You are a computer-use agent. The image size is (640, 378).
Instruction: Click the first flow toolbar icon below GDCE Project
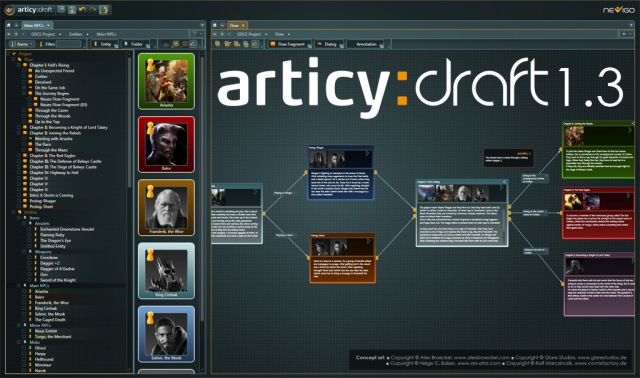(218, 44)
